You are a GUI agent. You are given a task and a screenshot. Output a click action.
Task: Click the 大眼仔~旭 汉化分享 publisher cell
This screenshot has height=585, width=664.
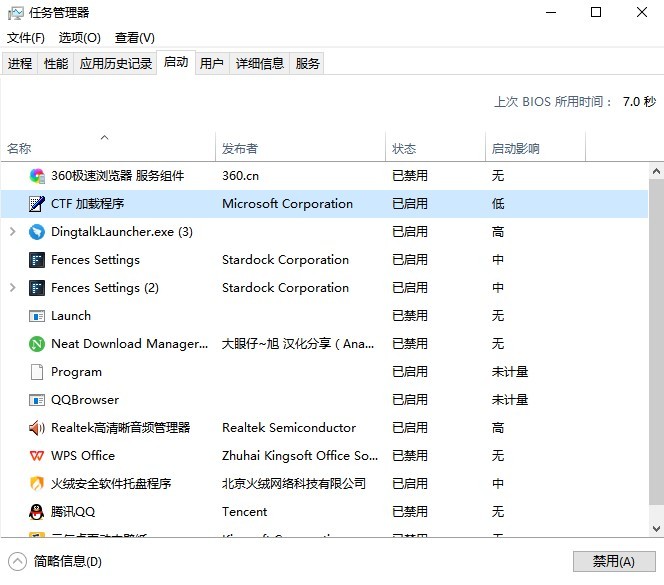298,344
